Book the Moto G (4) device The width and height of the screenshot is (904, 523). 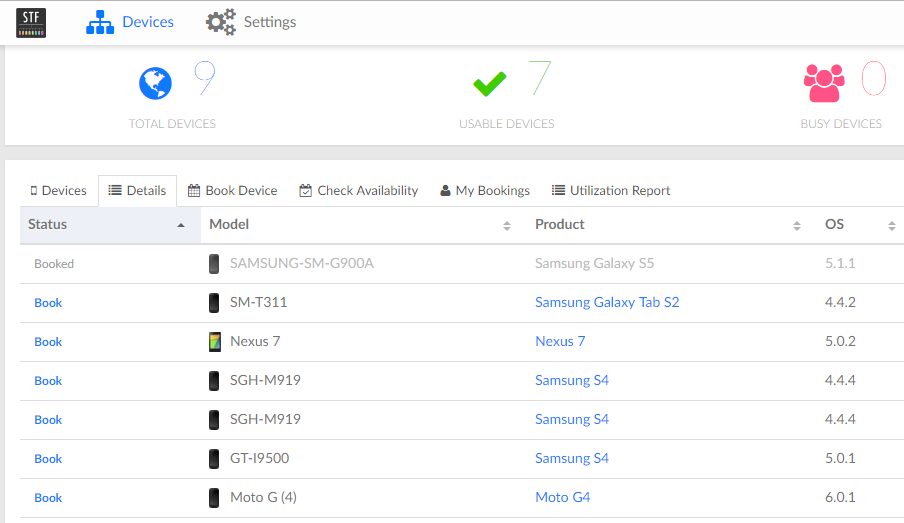48,498
